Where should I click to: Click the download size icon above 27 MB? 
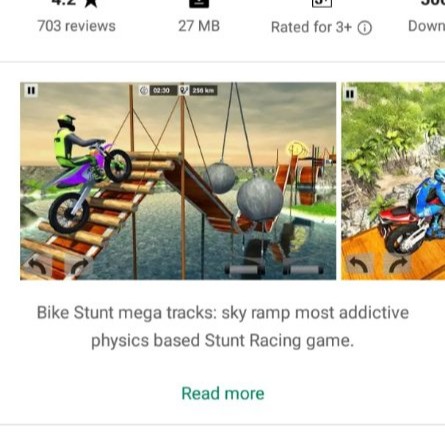[199, 3]
